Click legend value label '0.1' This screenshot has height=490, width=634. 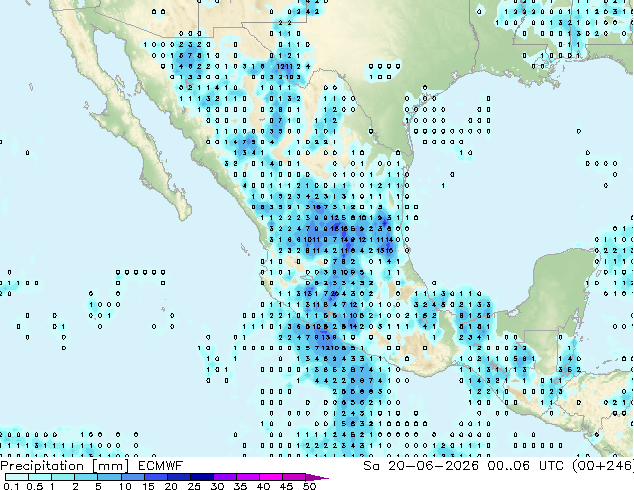[x=11, y=486]
